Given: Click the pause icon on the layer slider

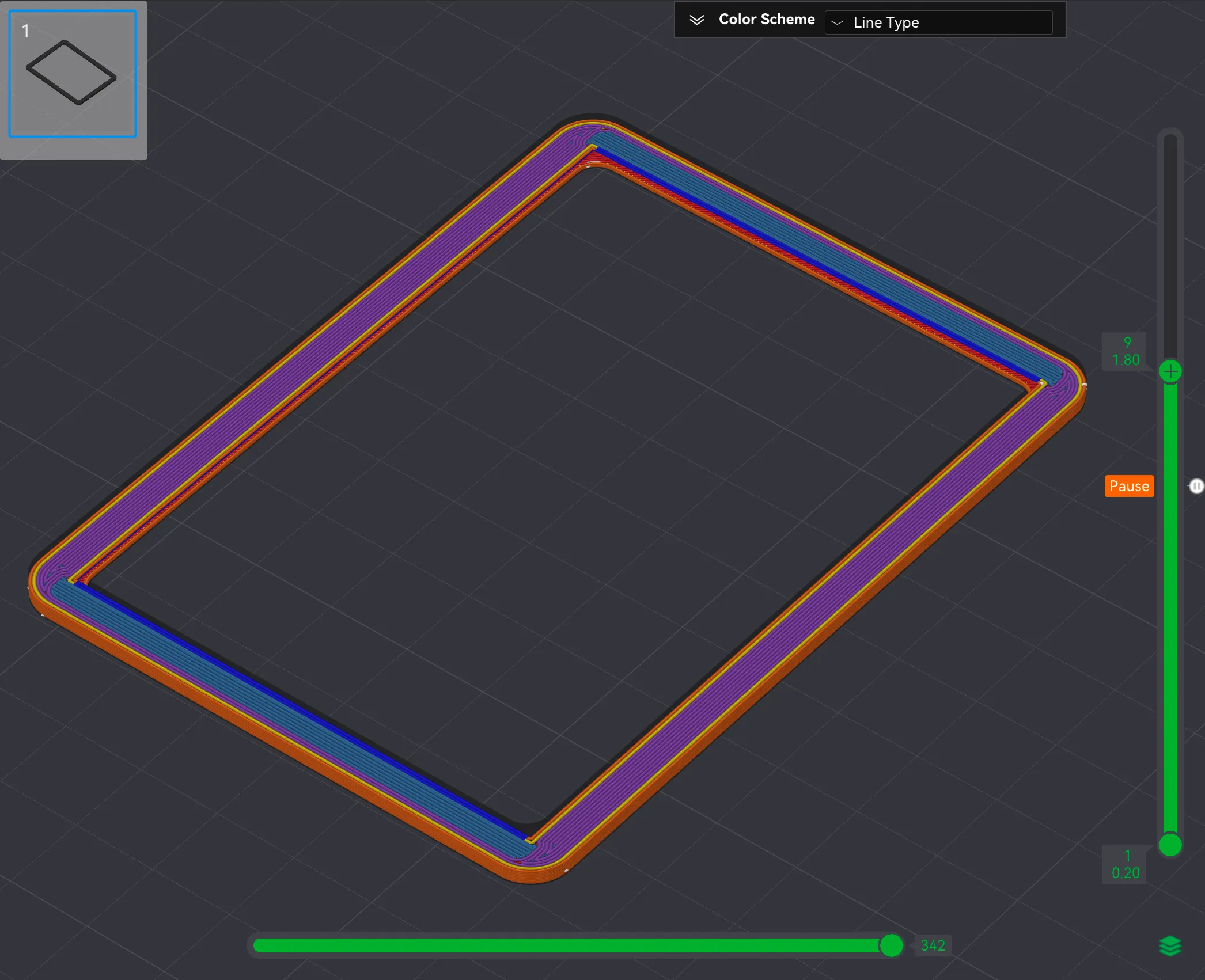Looking at the screenshot, I should pyautogui.click(x=1196, y=487).
